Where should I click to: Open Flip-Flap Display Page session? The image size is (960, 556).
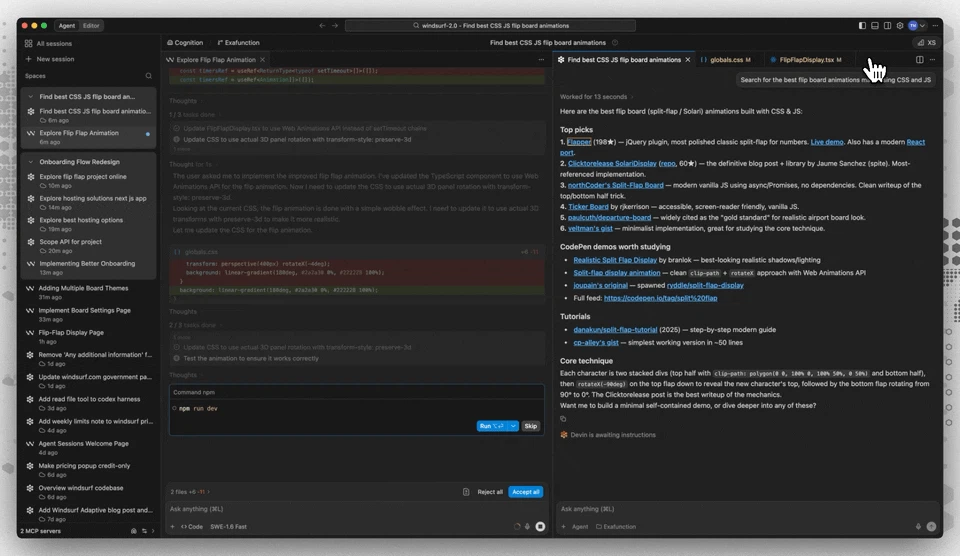[x=89, y=336]
